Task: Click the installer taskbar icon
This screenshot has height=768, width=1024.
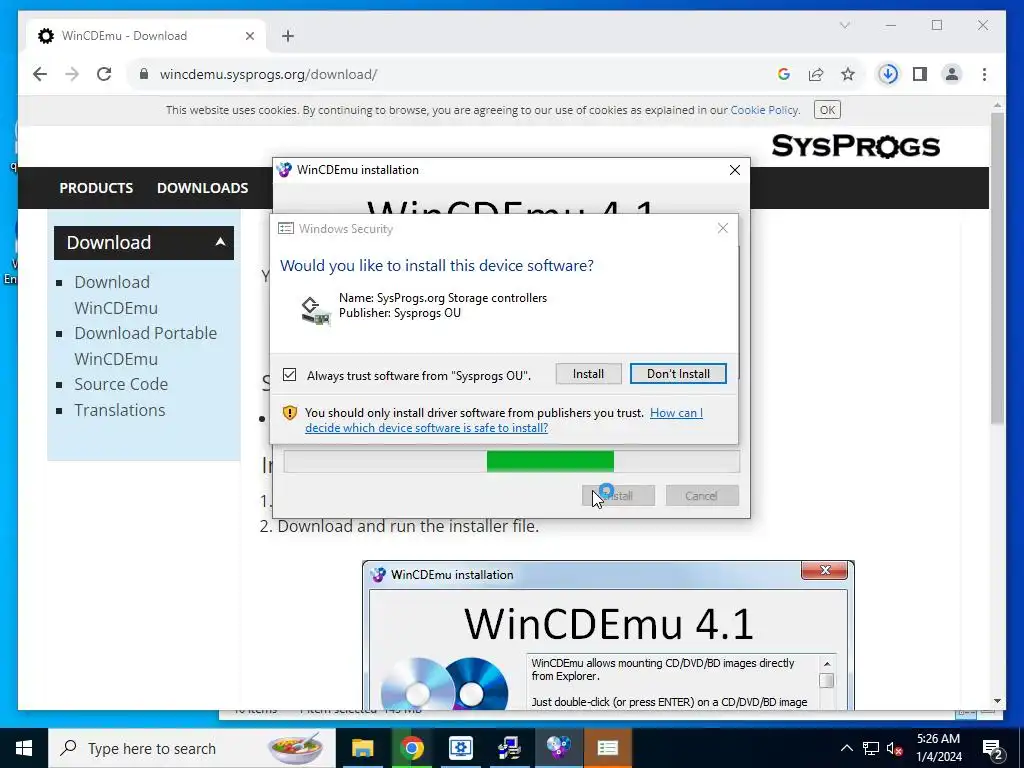Action: [509, 748]
